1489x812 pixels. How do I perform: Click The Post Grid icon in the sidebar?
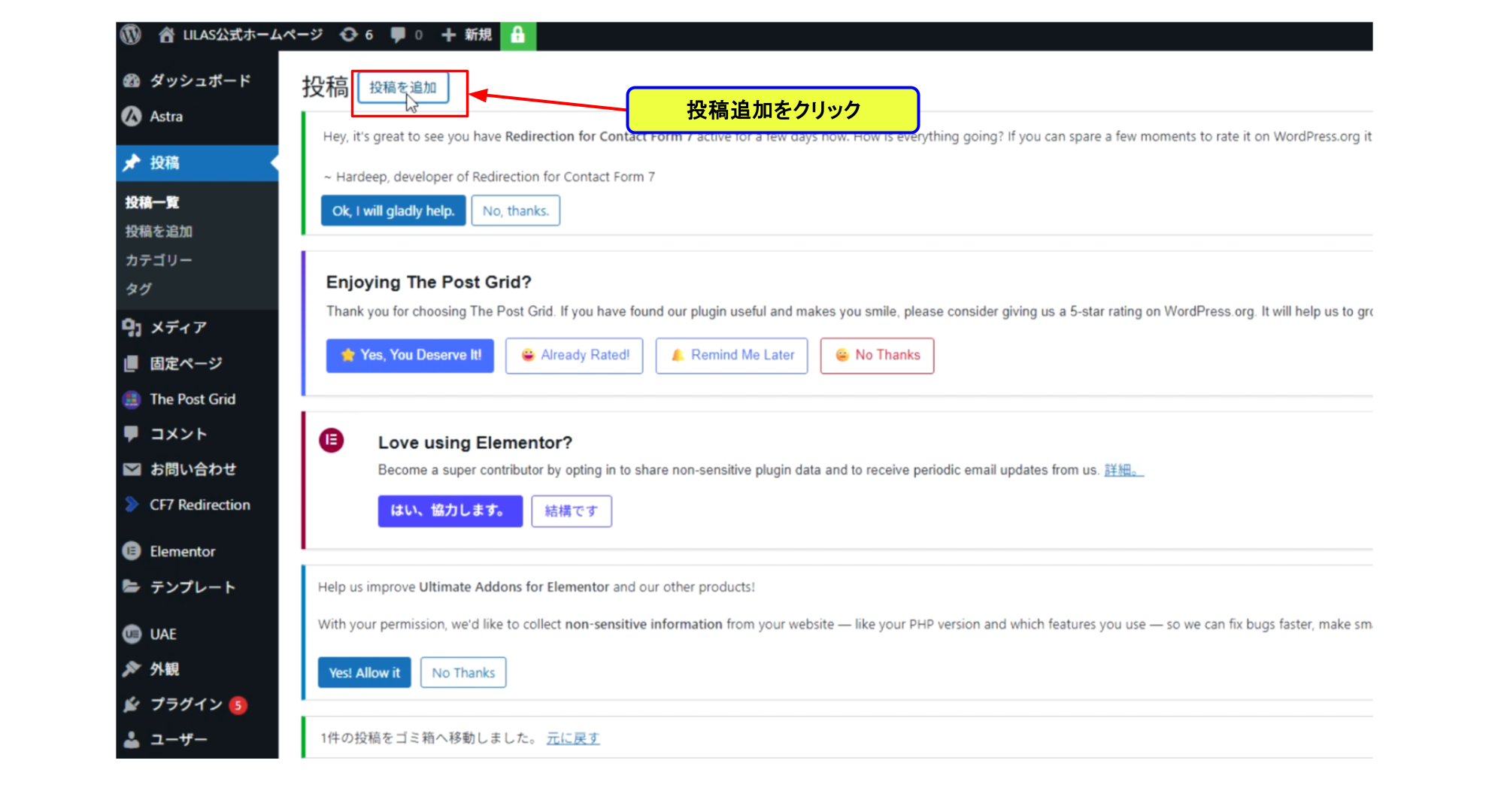point(132,399)
